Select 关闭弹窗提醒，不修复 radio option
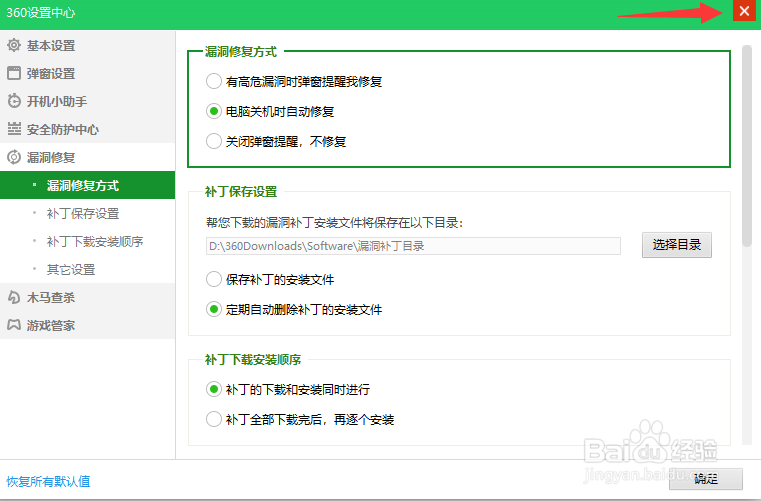761x501 pixels. click(214, 141)
